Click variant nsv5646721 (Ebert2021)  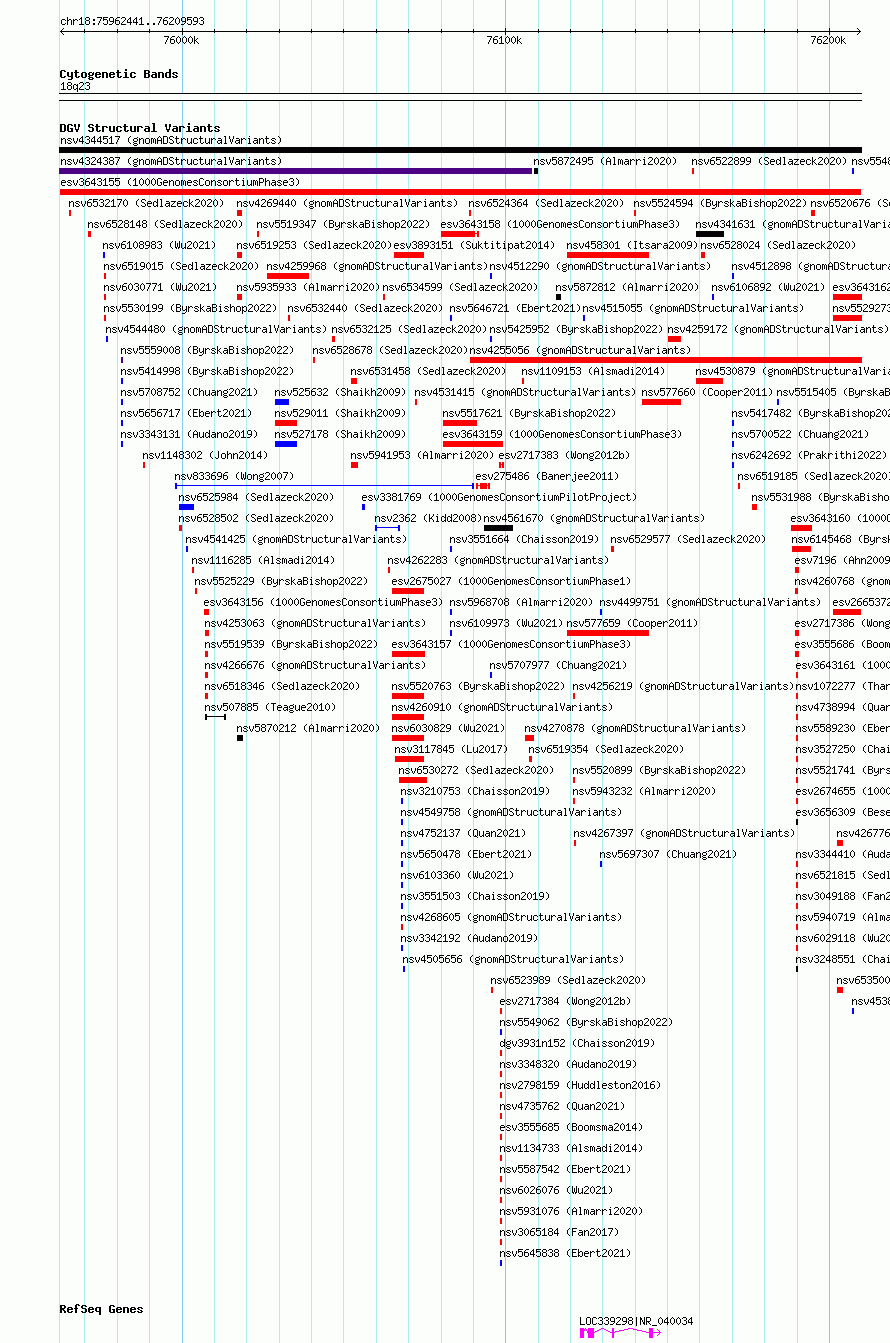(x=514, y=308)
